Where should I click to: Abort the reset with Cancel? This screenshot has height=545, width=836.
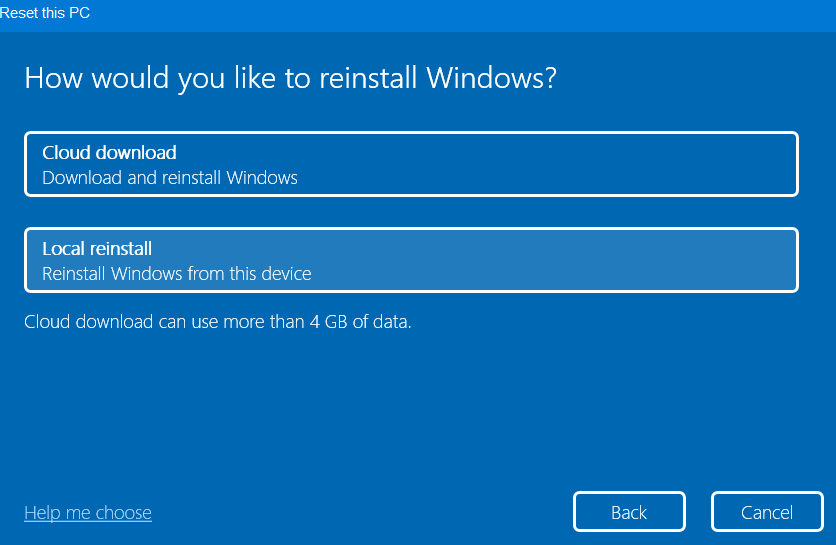(766, 512)
